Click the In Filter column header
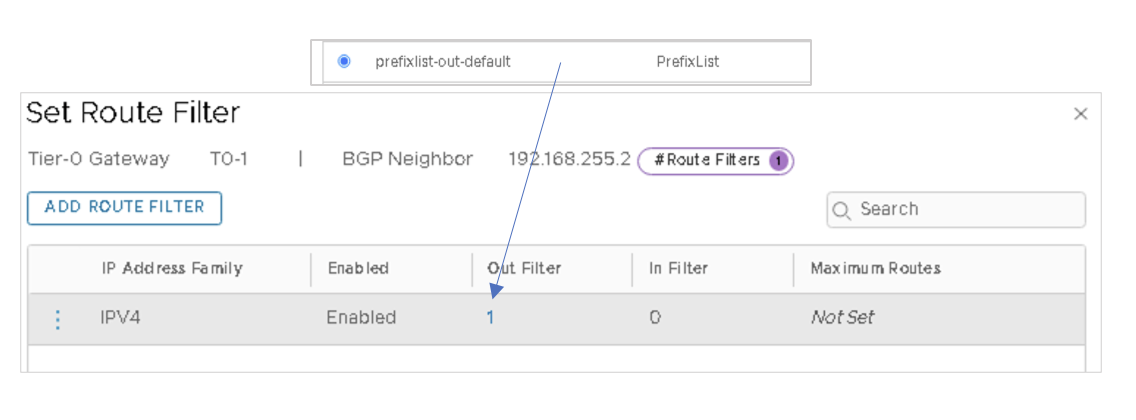Image resolution: width=1136 pixels, height=420 pixels. [678, 268]
